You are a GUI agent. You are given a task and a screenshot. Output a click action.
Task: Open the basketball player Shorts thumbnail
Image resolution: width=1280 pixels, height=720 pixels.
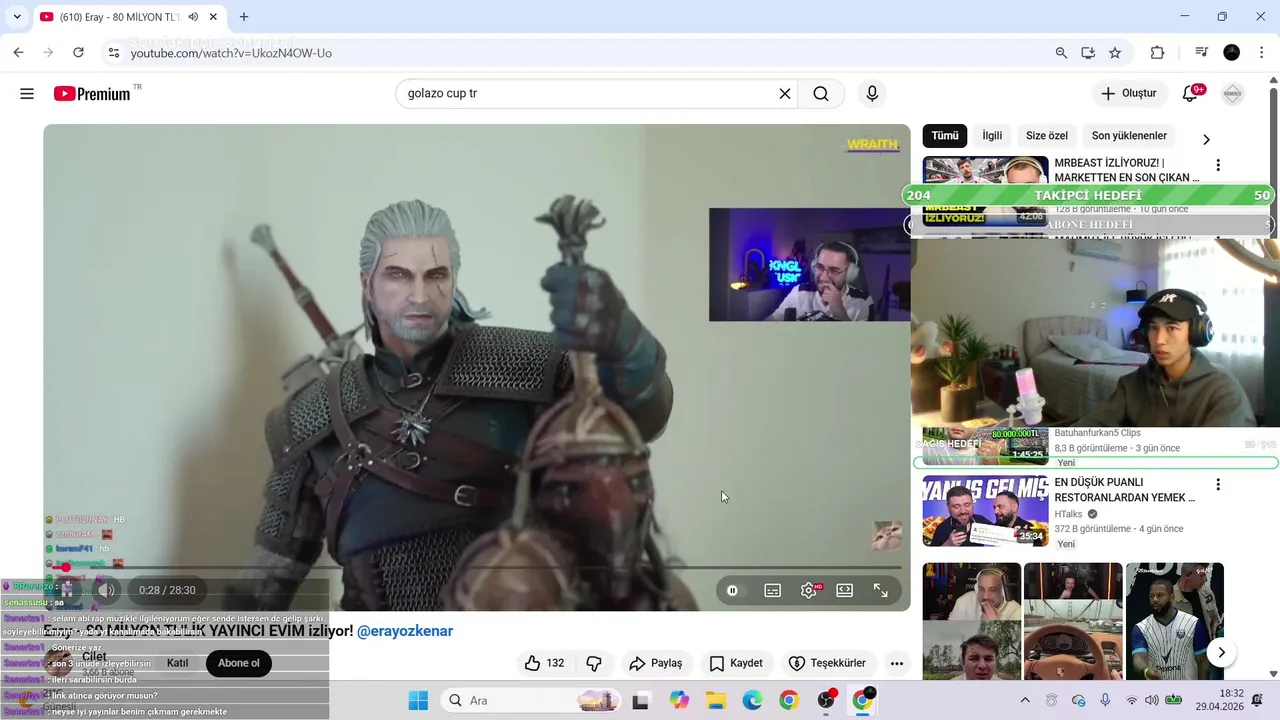pos(1175,621)
